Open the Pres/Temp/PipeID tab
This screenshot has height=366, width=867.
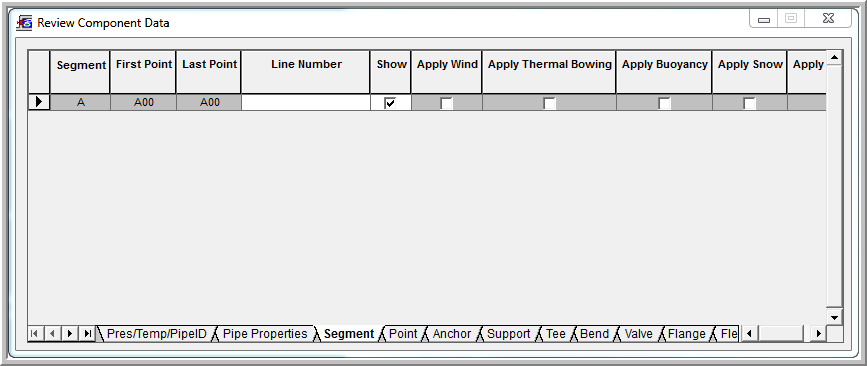point(156,334)
